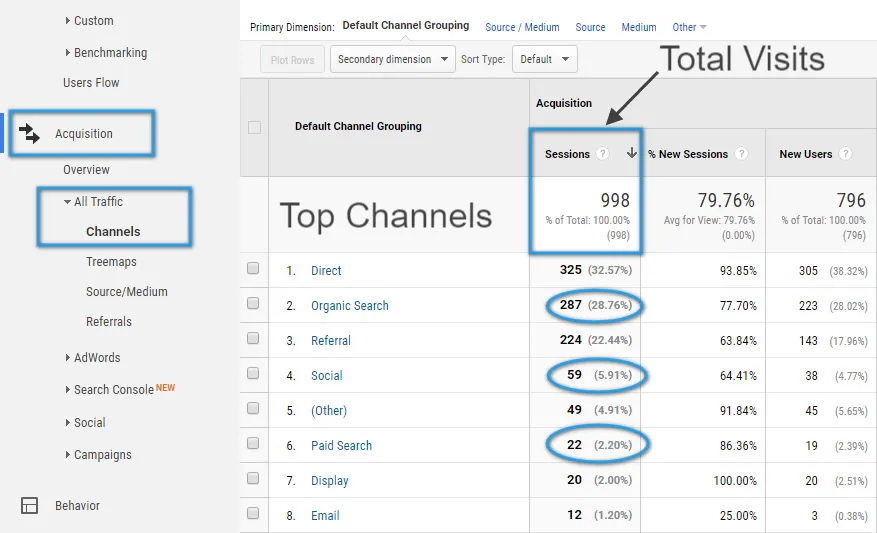Click the Sessions sort descending arrow
This screenshot has width=877, height=533.
click(x=631, y=153)
